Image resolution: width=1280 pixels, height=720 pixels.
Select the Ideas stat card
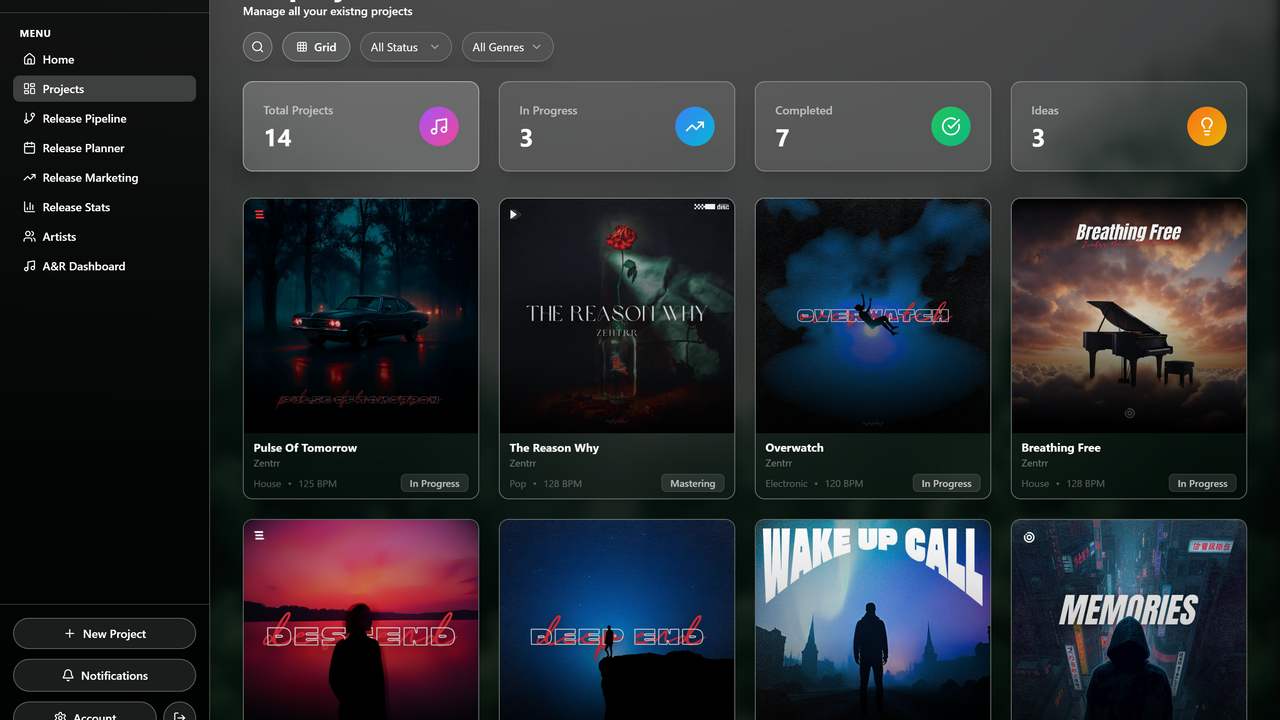point(1129,126)
